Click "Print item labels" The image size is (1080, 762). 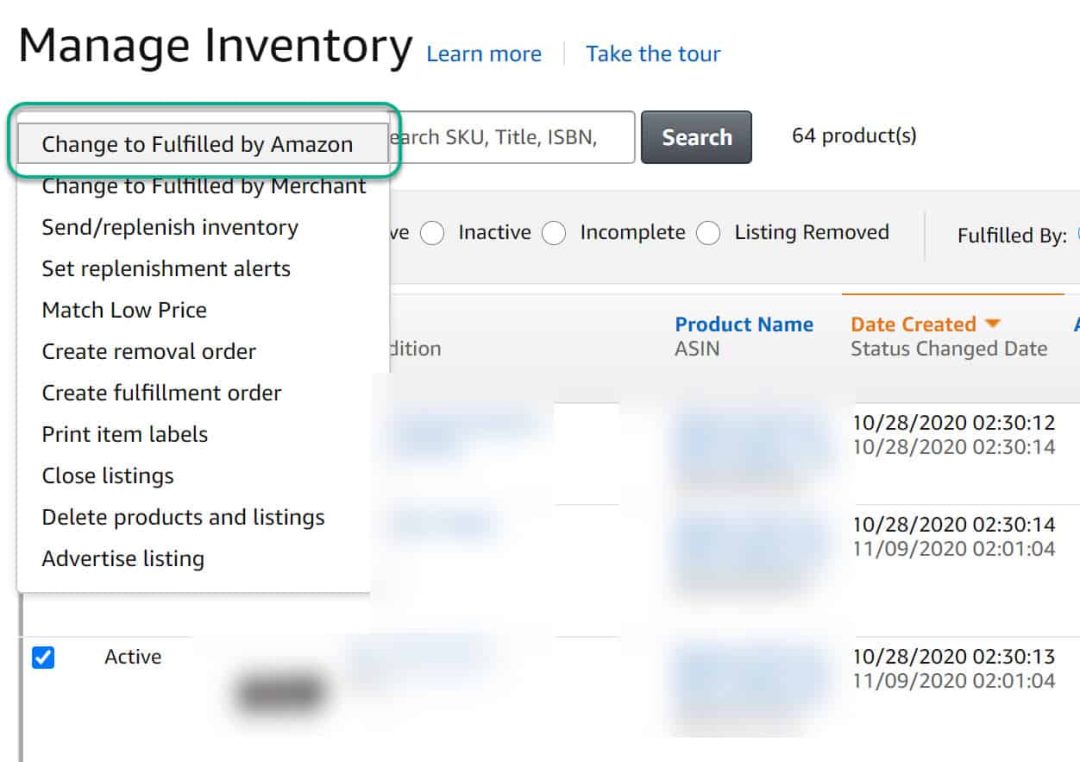point(124,434)
